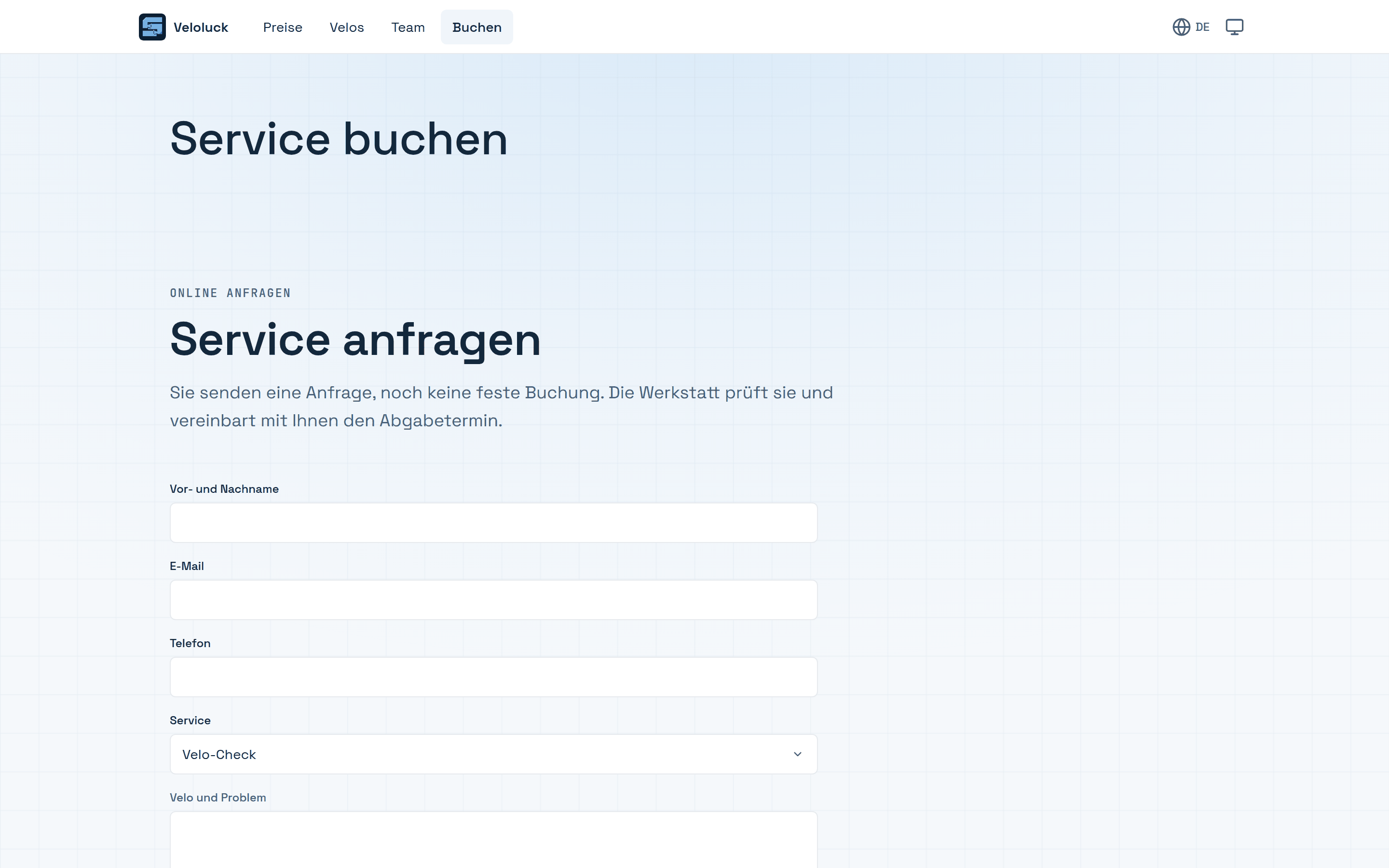Expand the Service dropdown chevron
This screenshot has height=868, width=1389.
coord(797,754)
